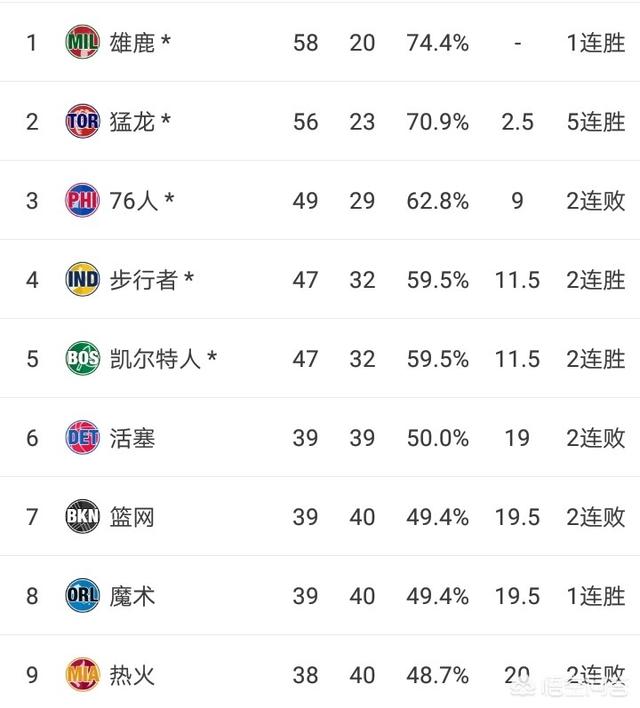Viewport: 640px width, 708px height.
Task: Select the 魔术 team name
Action: [x=132, y=596]
